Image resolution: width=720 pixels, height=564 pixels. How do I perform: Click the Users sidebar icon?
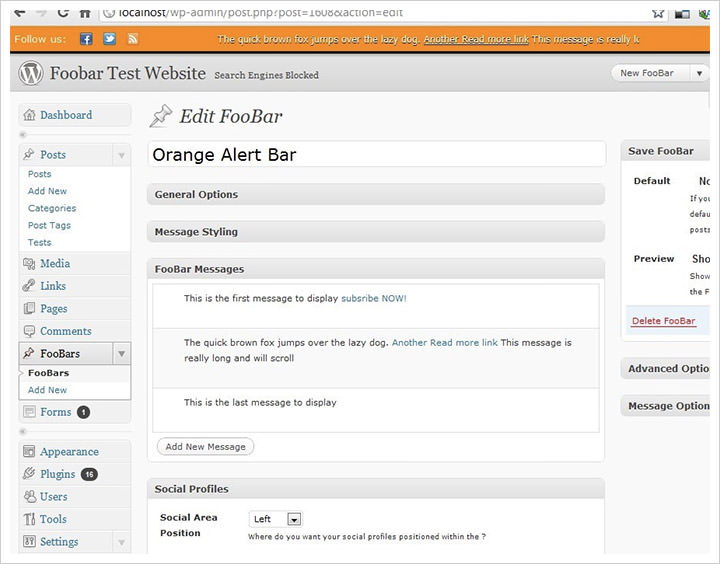tap(30, 496)
